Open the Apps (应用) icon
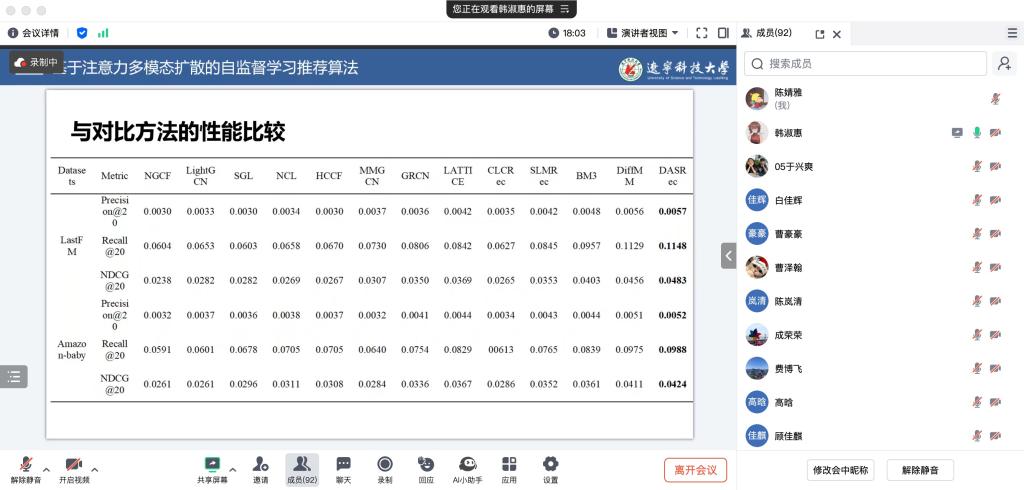Screen dimensions: 1024x490 click(509, 469)
